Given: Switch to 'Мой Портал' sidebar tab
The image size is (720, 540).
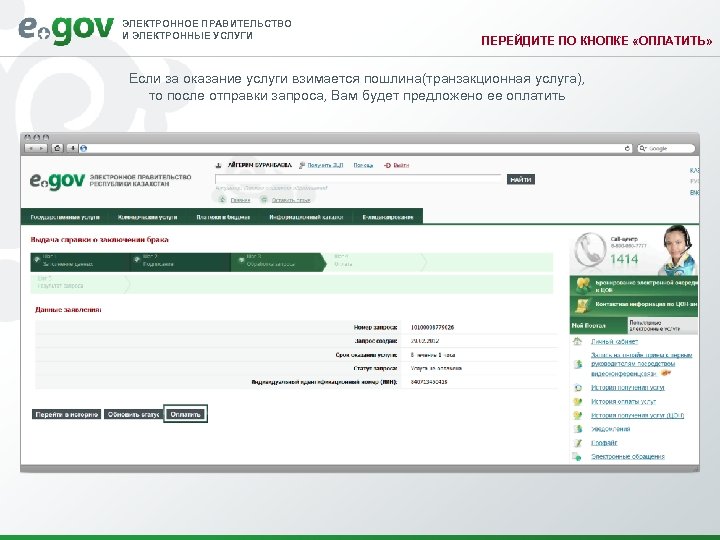Looking at the screenshot, I should pyautogui.click(x=598, y=326).
